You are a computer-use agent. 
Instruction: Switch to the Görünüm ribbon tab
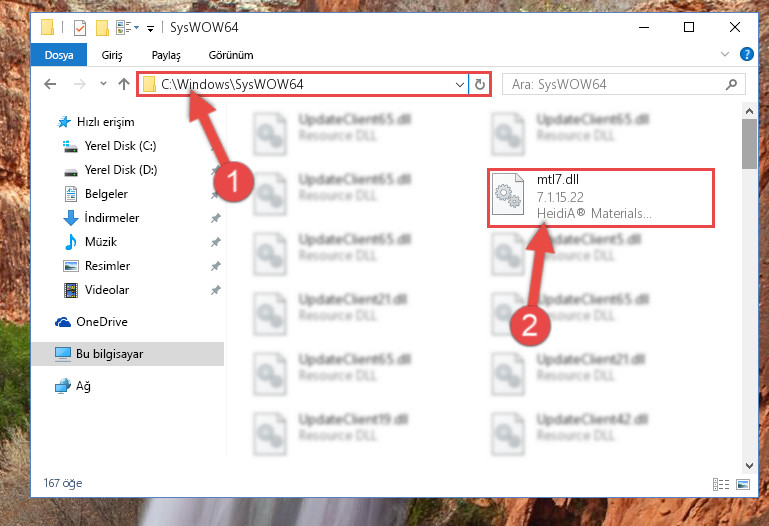[x=231, y=55]
